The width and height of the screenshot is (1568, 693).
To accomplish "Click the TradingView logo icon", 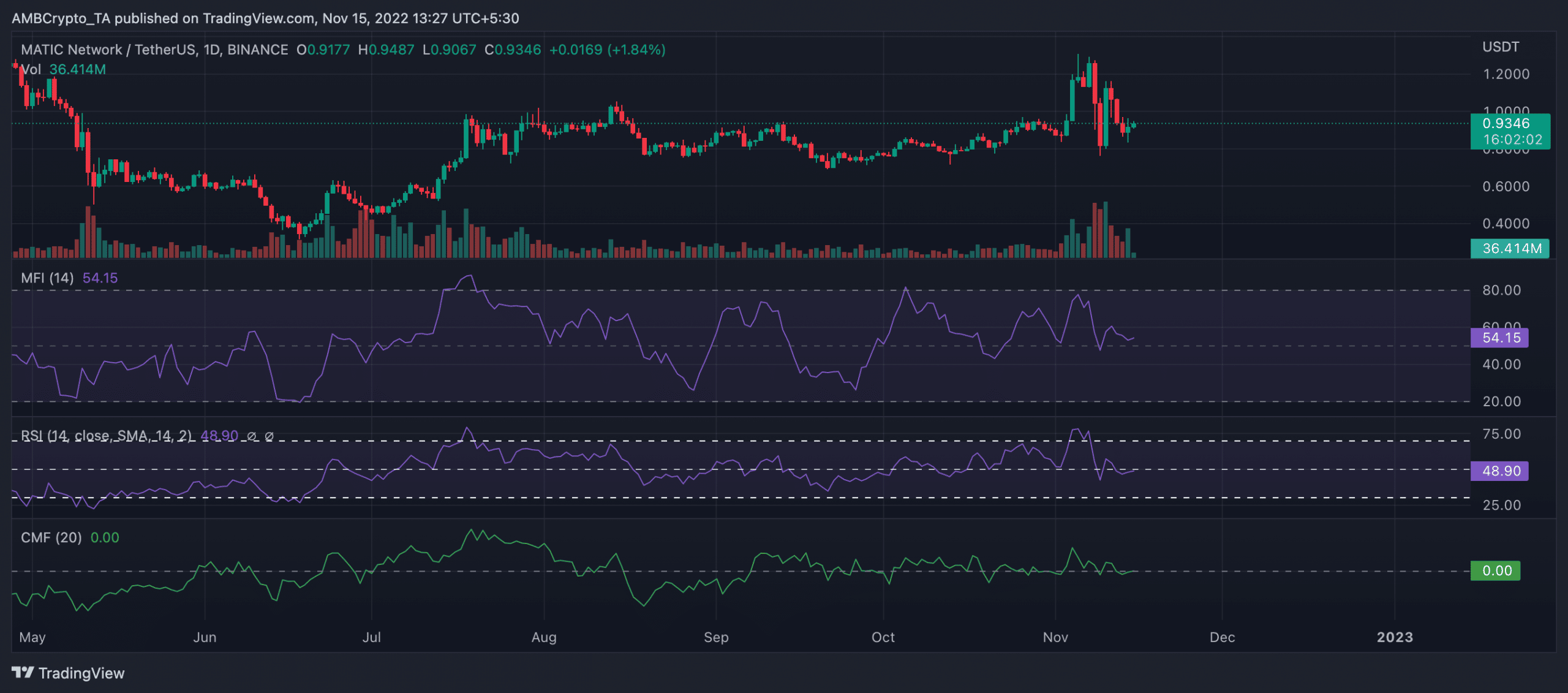I will pos(23,672).
